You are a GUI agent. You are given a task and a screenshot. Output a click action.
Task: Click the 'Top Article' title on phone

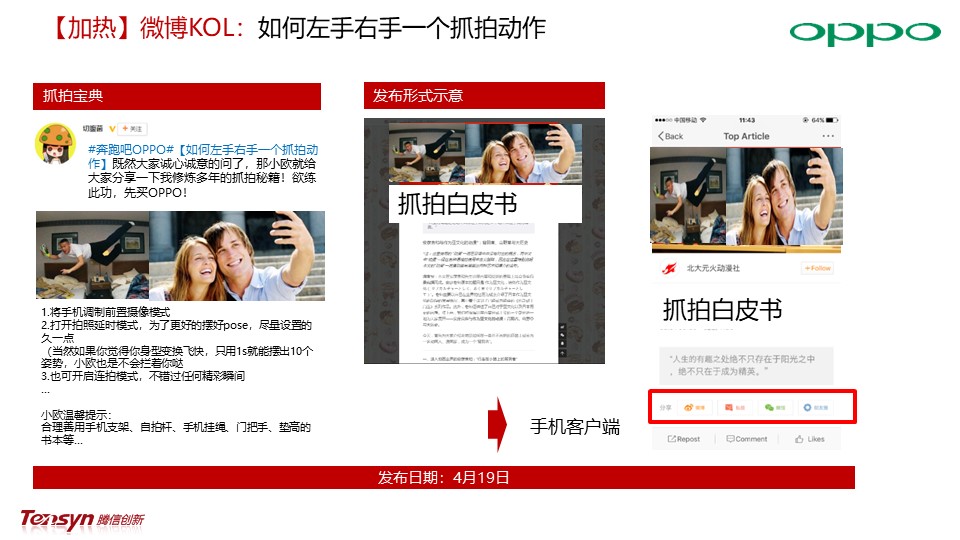pyautogui.click(x=746, y=136)
